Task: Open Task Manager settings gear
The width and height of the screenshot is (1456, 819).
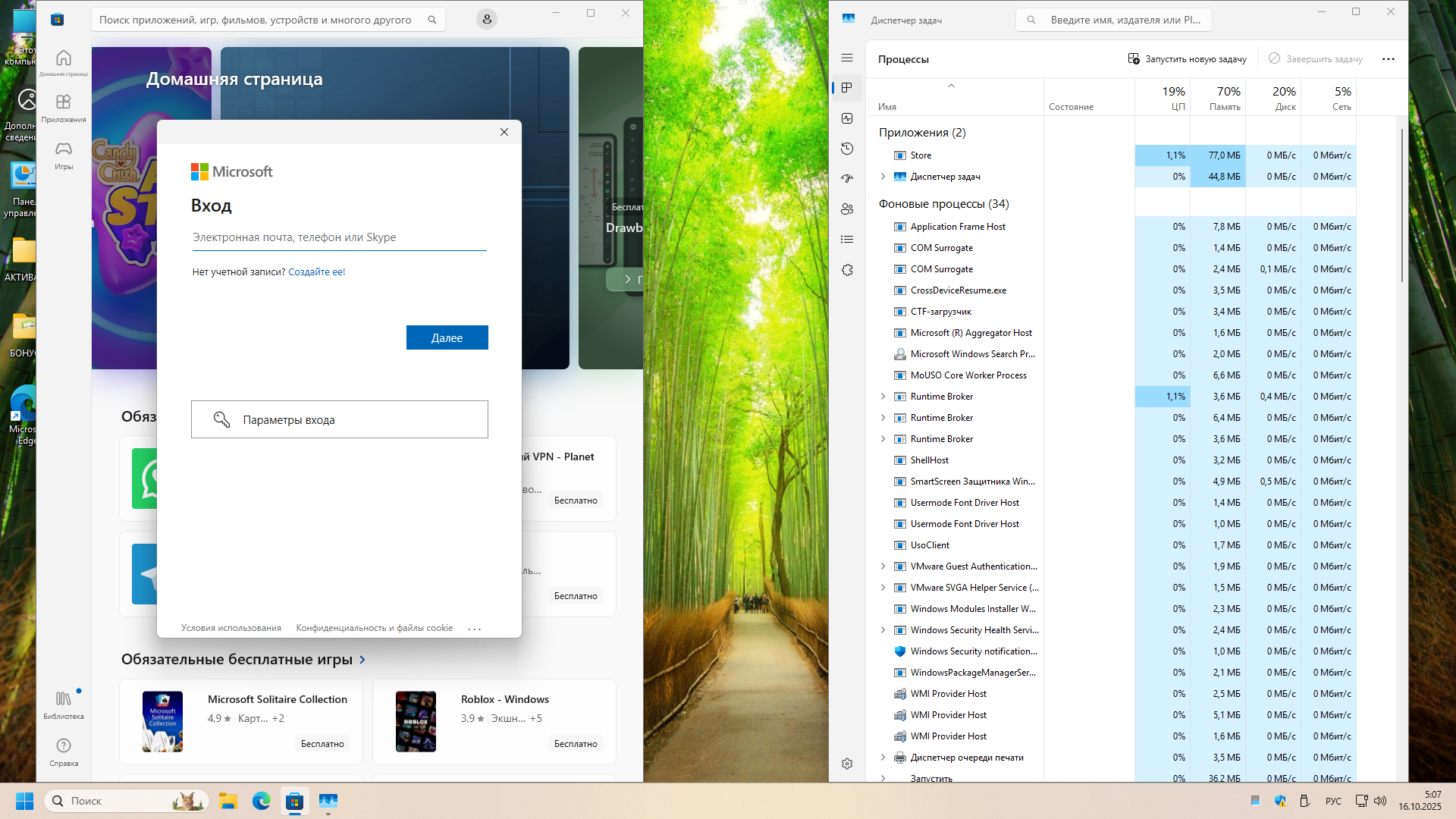Action: pyautogui.click(x=847, y=764)
